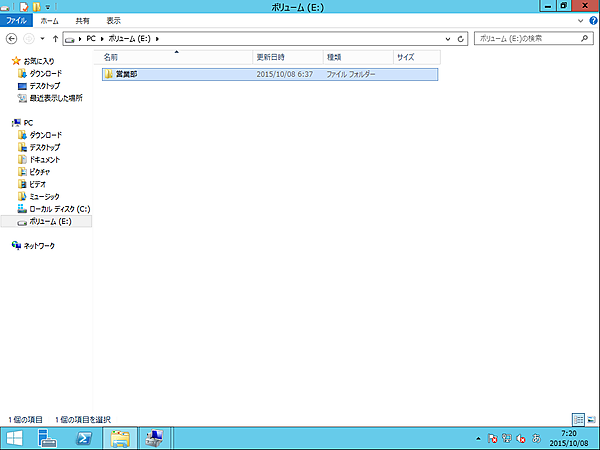
Task: Select お気に入り in the navigation pane
Action: click(x=33, y=61)
